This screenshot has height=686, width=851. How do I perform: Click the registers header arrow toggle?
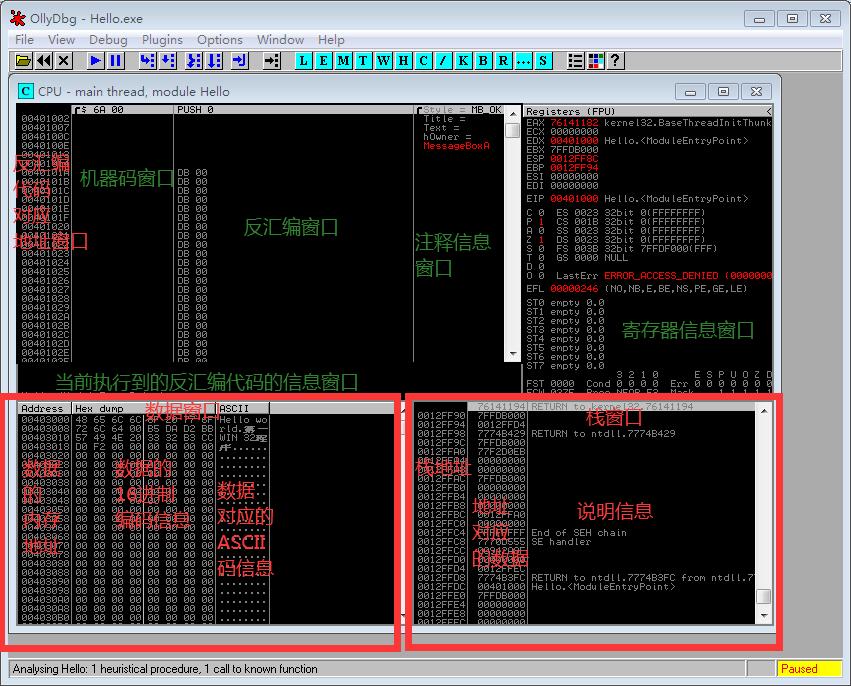pos(769,111)
